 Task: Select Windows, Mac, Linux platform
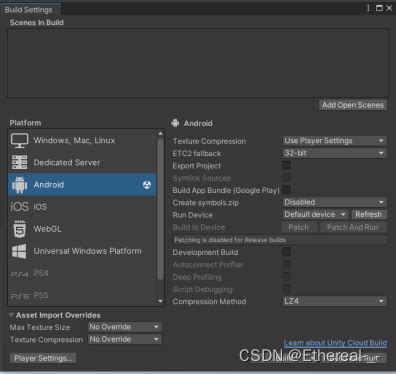click(82, 140)
